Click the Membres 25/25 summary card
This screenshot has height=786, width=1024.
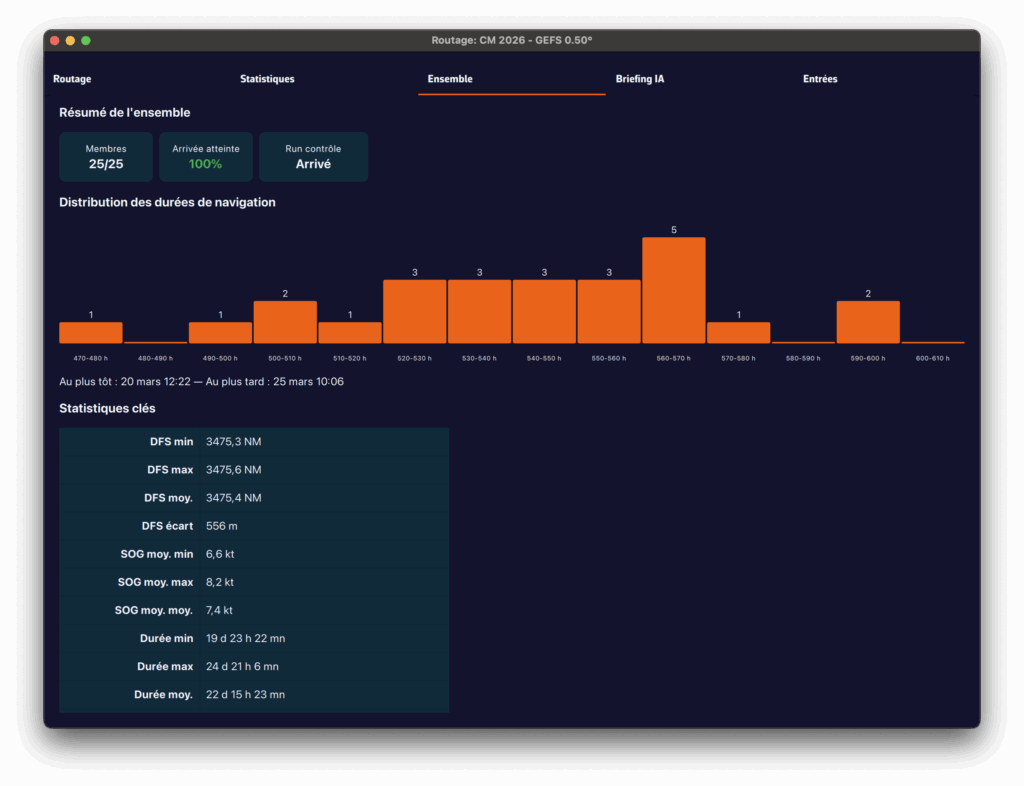point(106,157)
